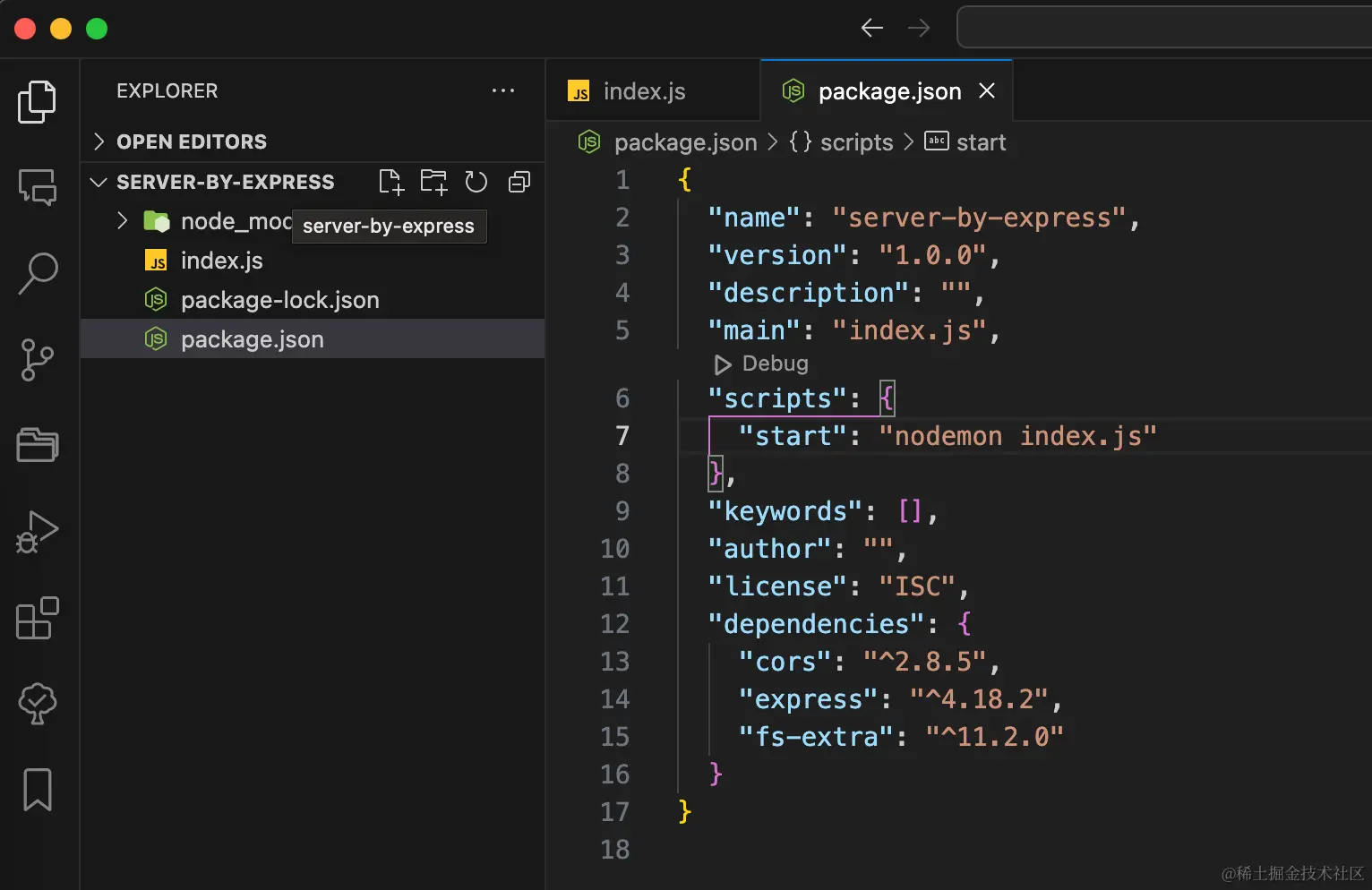Click the New Folder icon in explorer header
This screenshot has height=890, width=1372.
tap(434, 182)
